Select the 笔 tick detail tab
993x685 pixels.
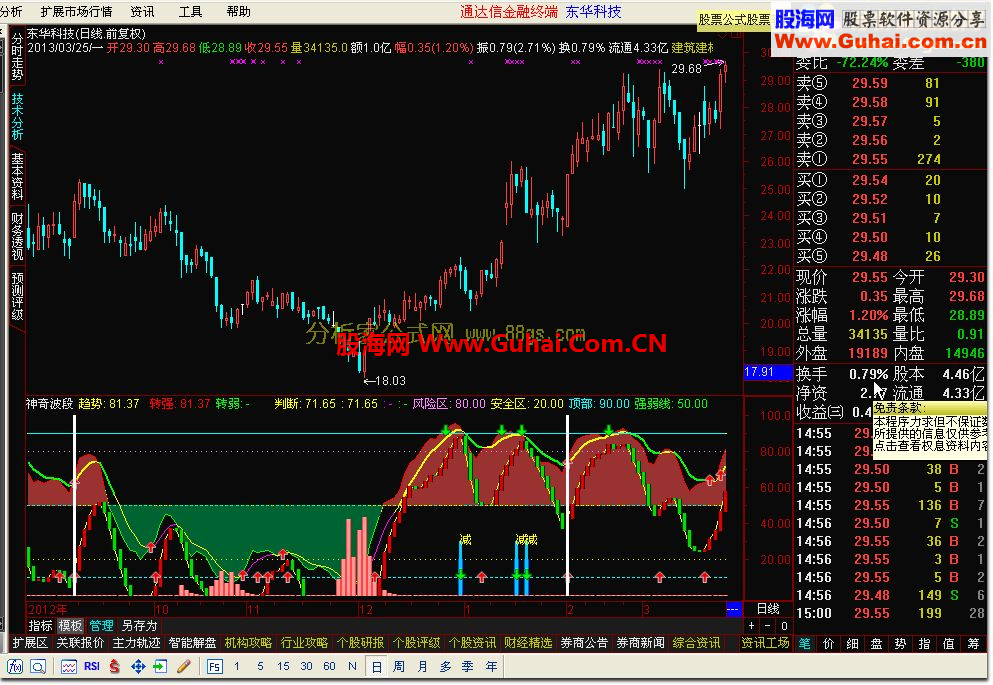coord(804,643)
